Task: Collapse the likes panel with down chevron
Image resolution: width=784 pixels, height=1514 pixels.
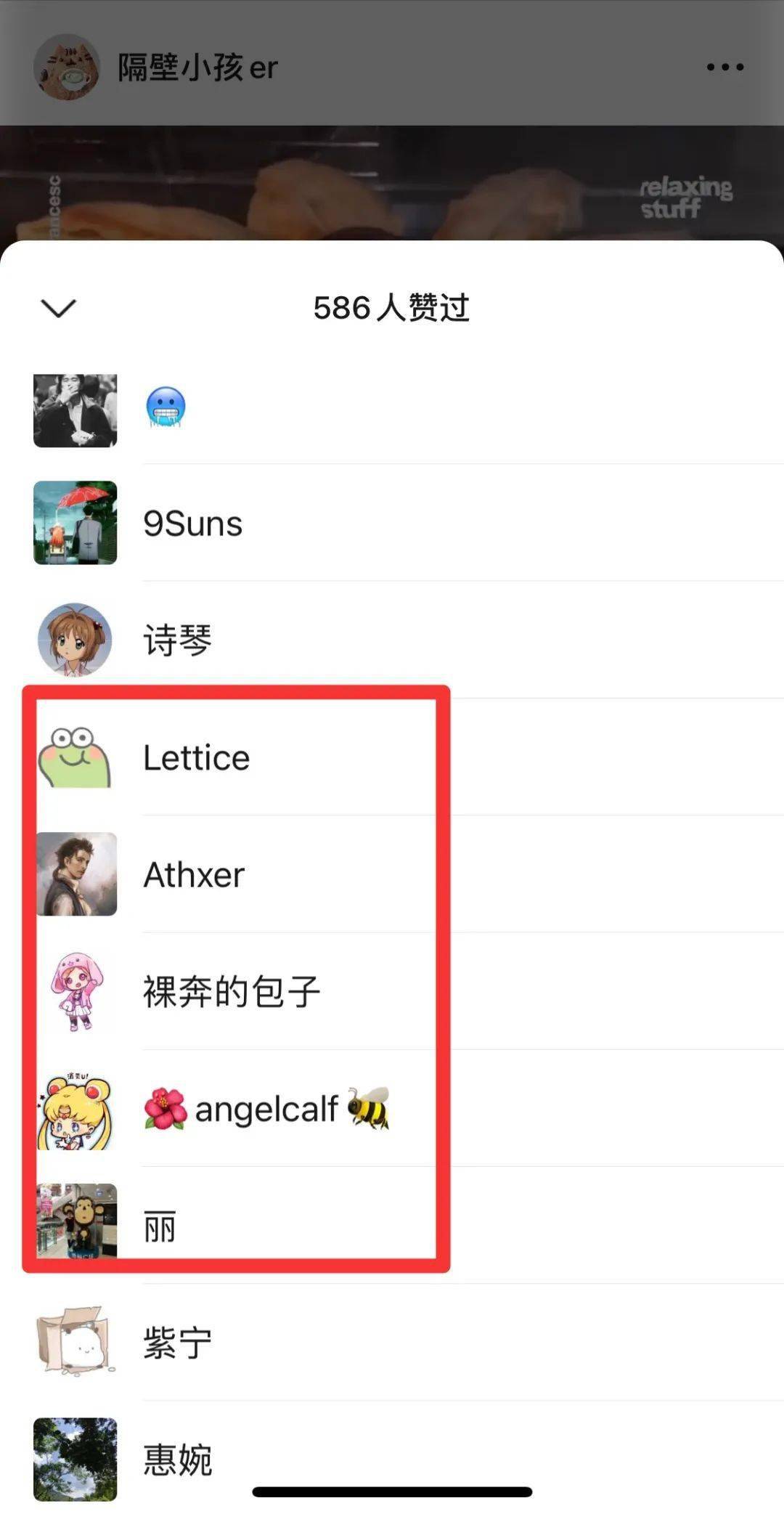Action: 59,308
